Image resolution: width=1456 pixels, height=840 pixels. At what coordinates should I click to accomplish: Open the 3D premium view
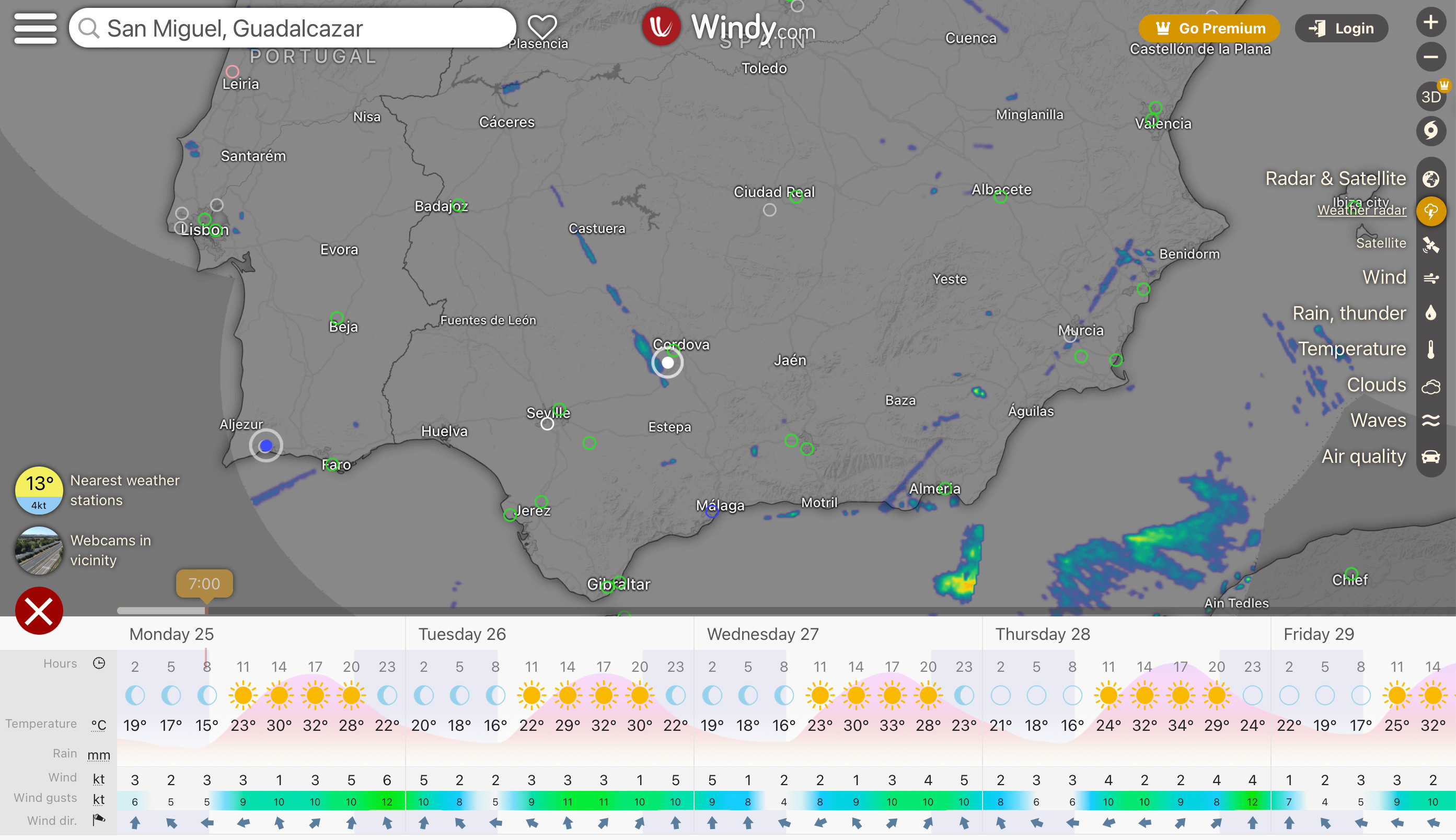(1430, 96)
